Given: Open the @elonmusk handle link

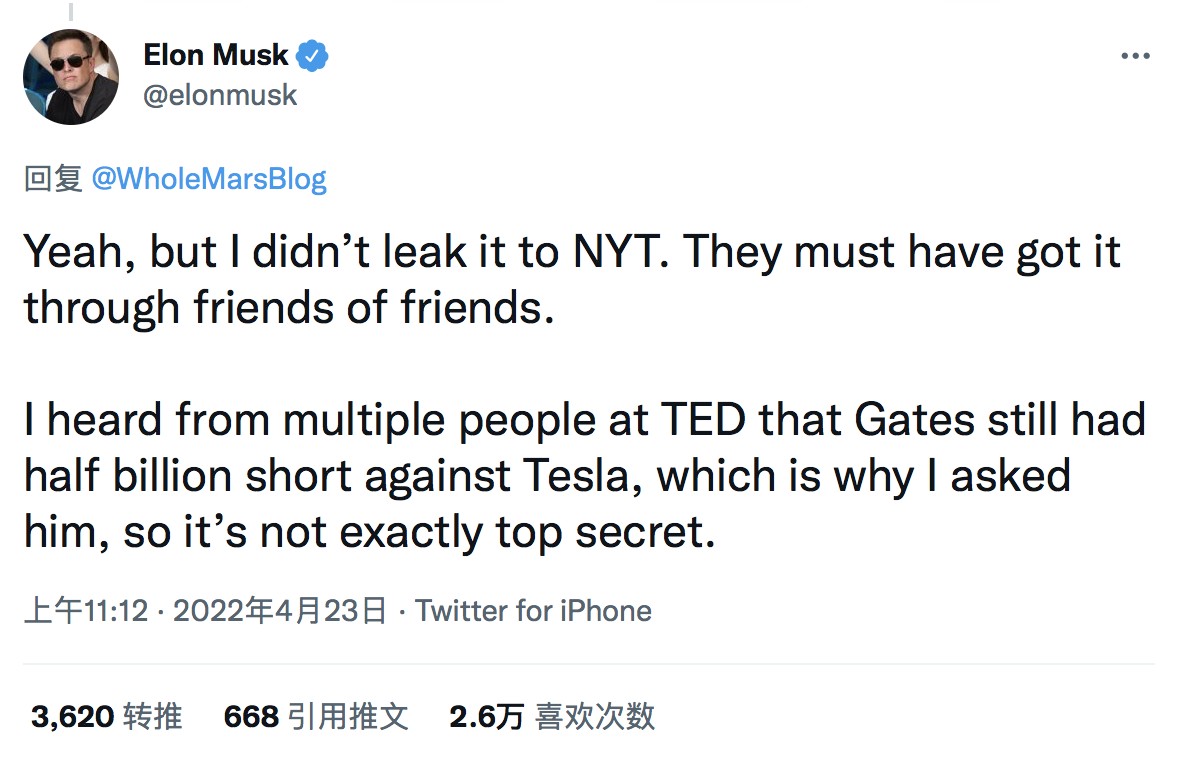Looking at the screenshot, I should point(221,95).
